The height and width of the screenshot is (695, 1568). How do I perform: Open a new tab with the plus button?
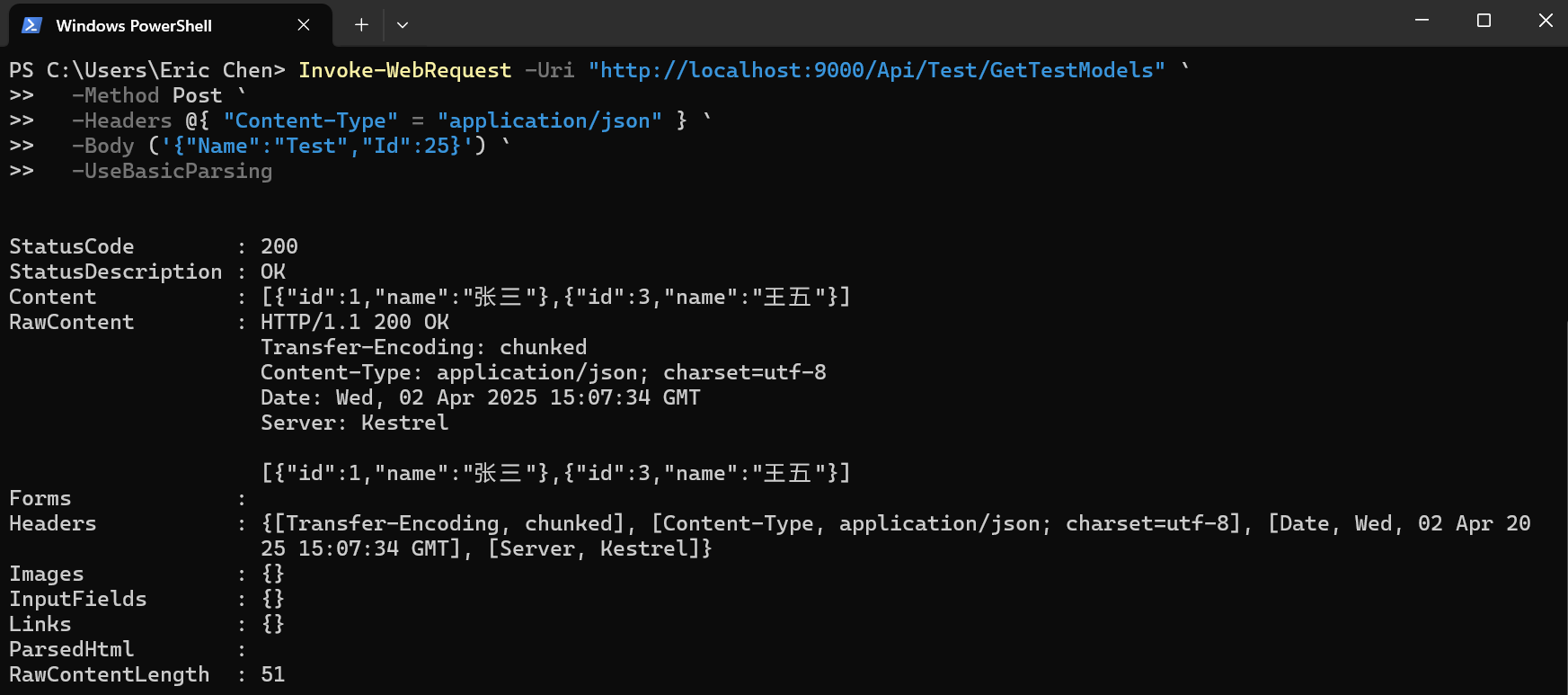tap(361, 25)
